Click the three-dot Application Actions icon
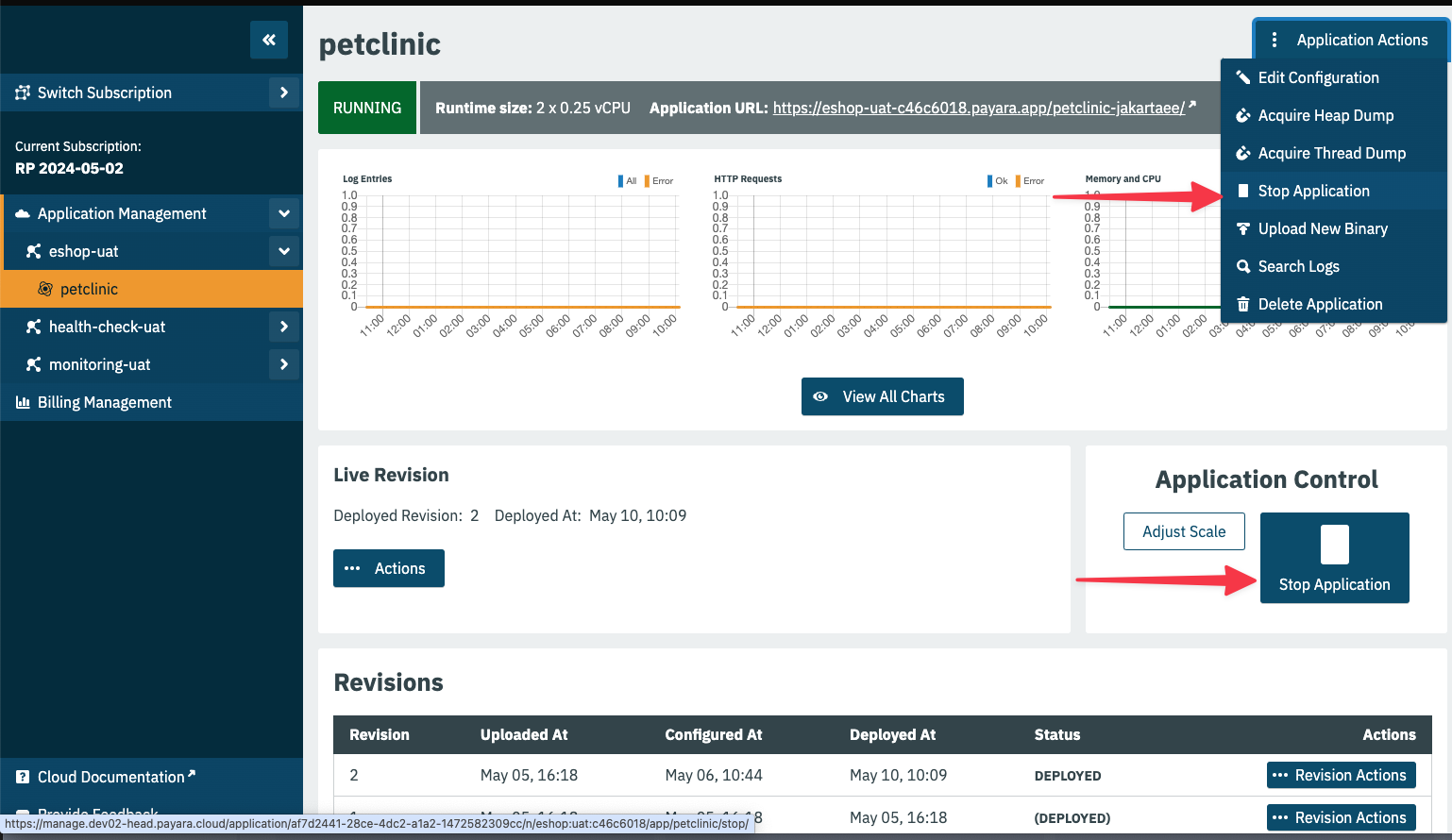The image size is (1452, 840). click(1275, 40)
